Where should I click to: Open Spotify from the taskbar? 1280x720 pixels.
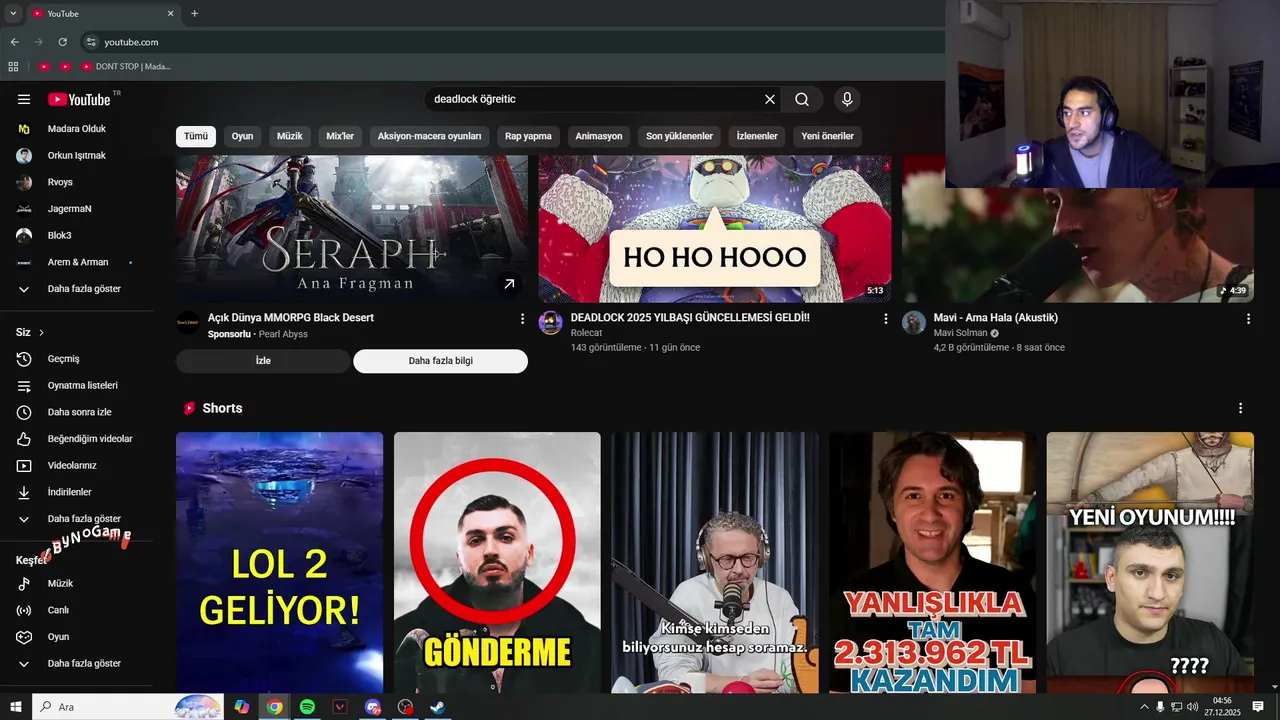[x=307, y=707]
